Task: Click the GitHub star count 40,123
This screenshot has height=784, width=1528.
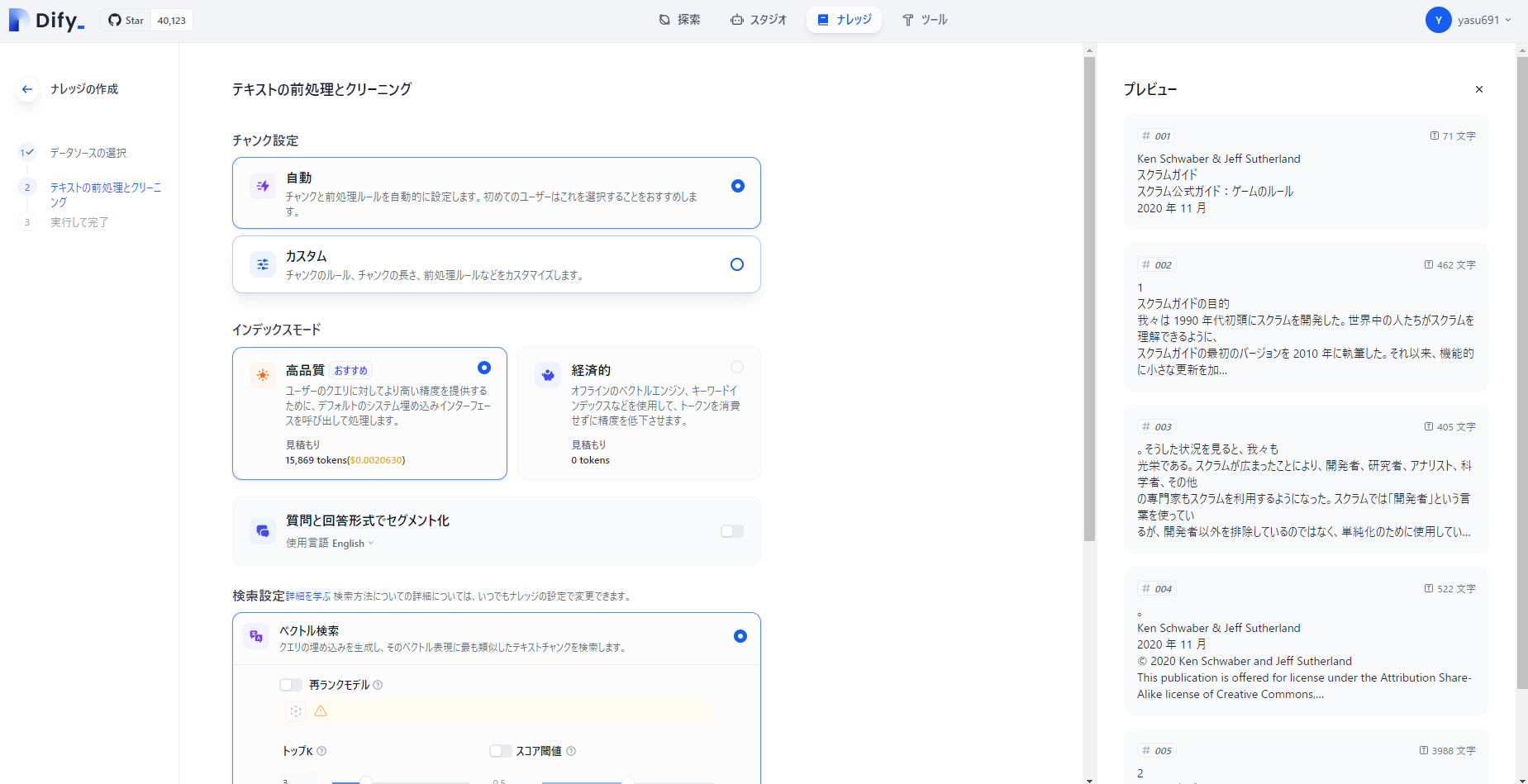Action: click(x=172, y=21)
